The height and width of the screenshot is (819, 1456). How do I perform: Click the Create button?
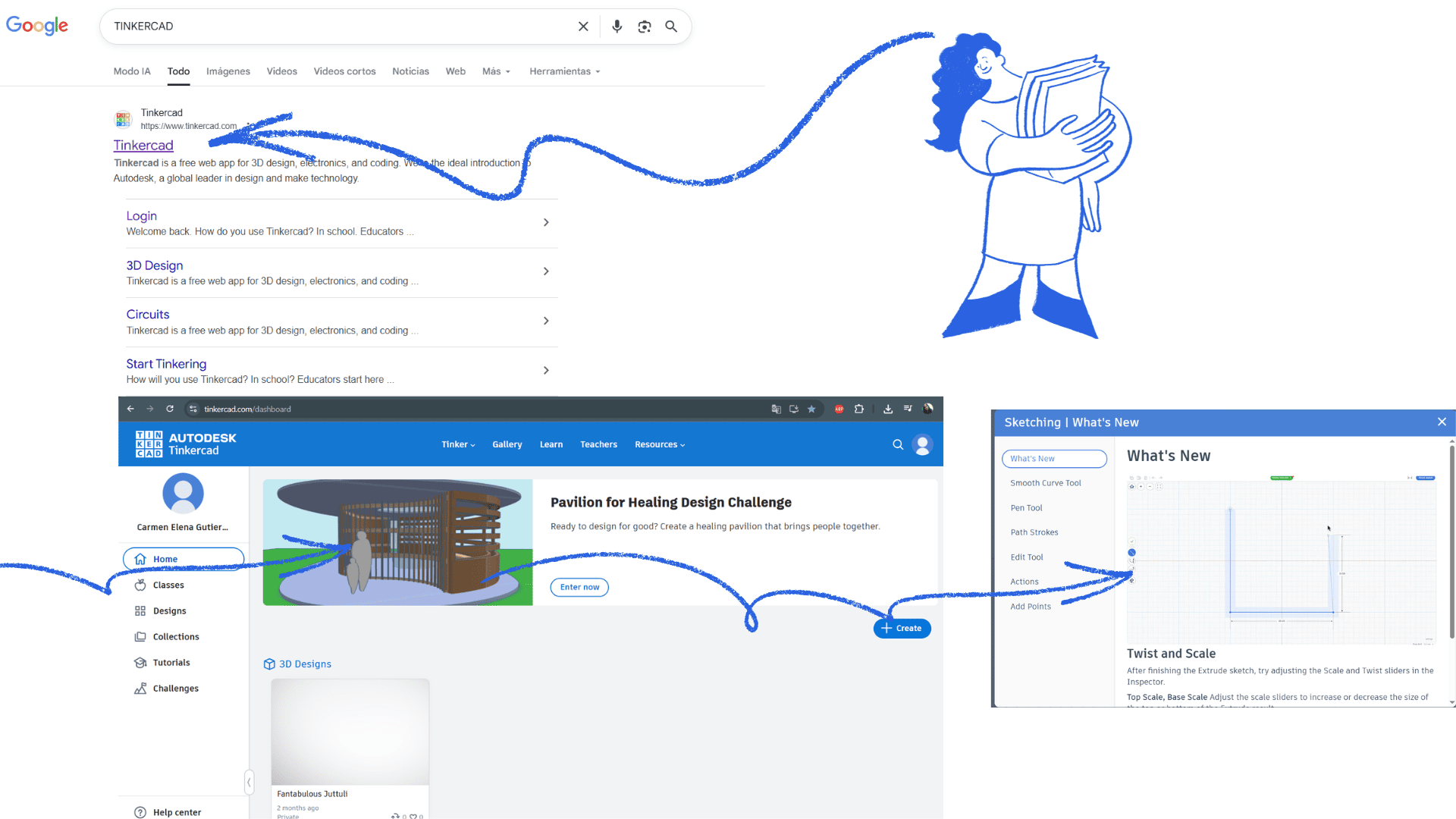pyautogui.click(x=902, y=629)
